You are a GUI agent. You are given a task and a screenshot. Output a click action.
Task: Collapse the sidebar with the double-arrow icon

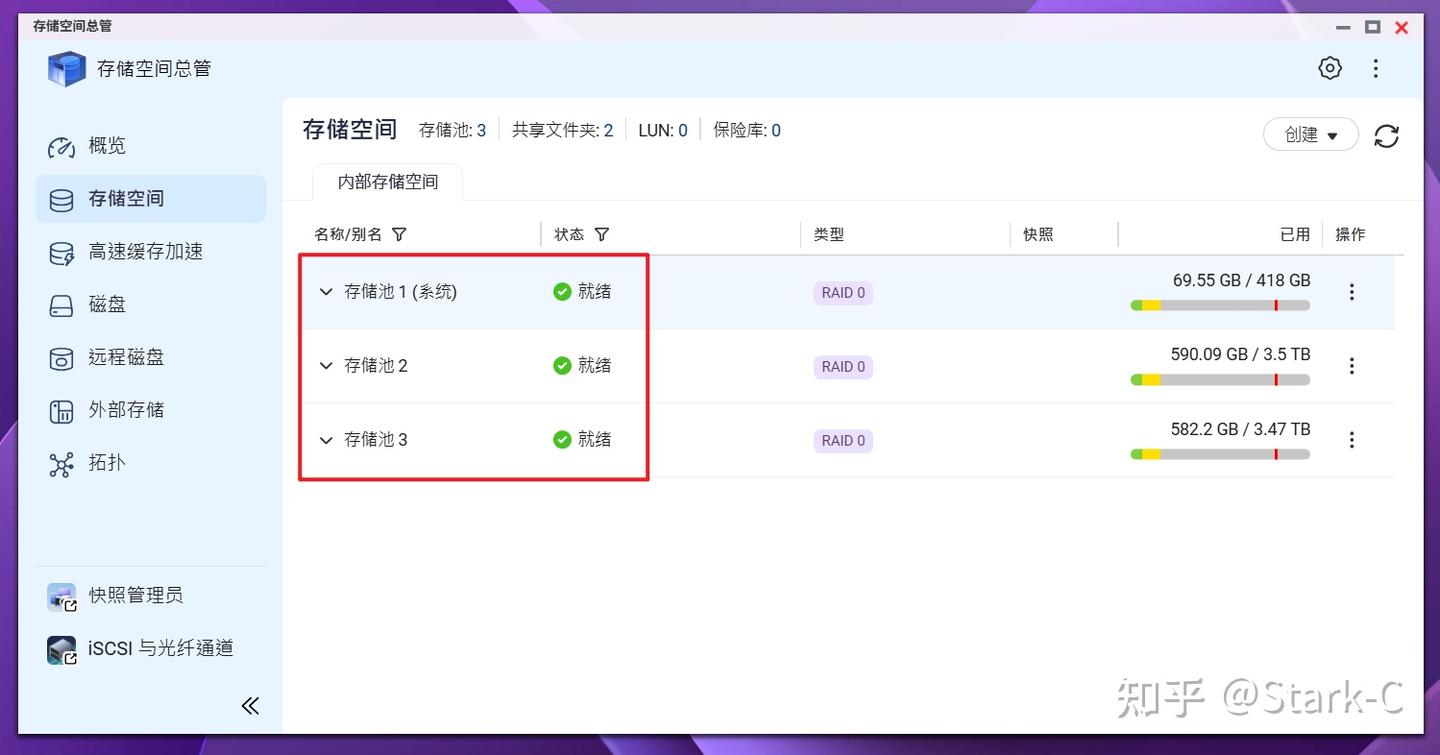point(250,706)
